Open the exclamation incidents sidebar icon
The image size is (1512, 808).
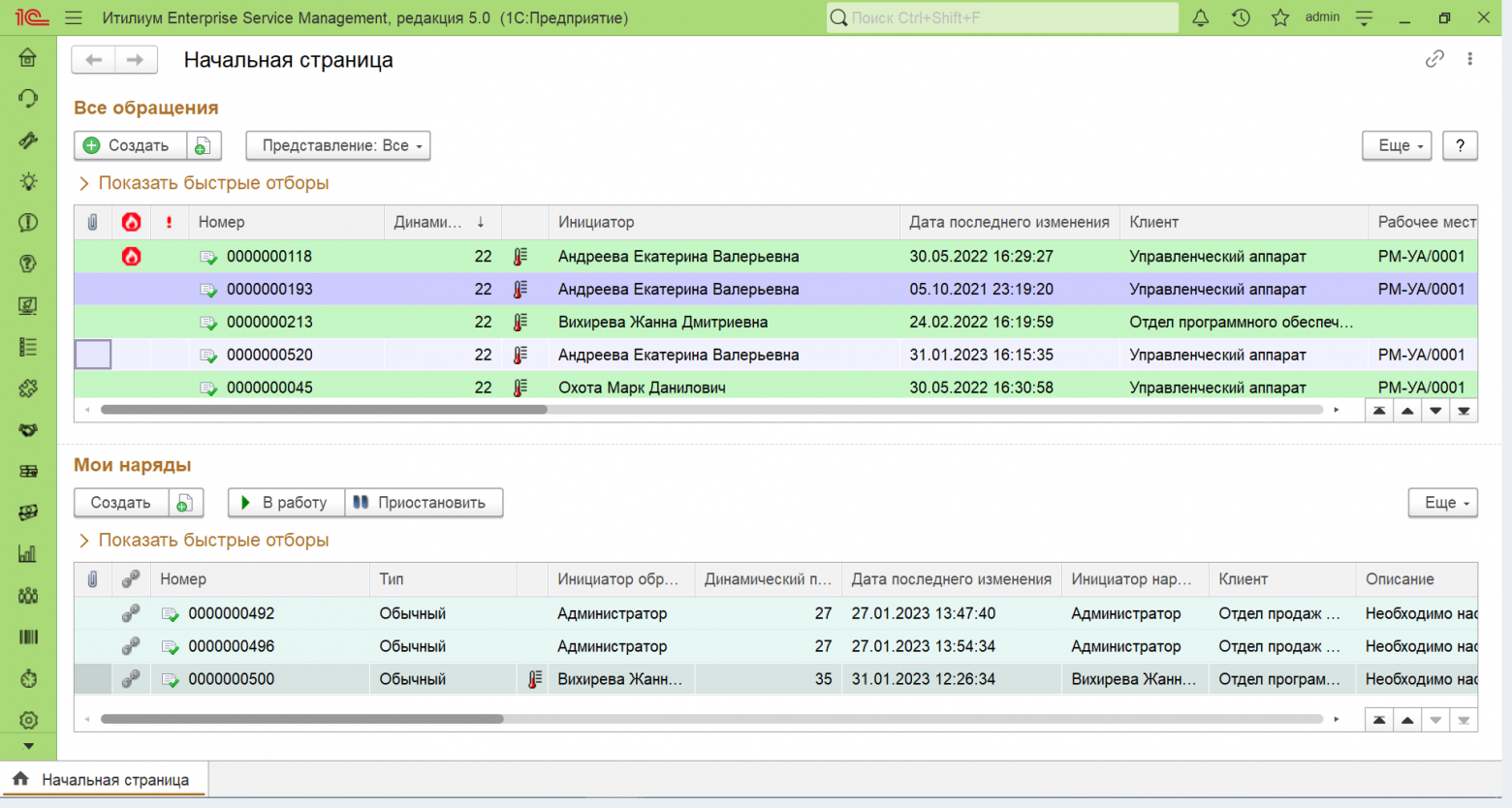[28, 223]
